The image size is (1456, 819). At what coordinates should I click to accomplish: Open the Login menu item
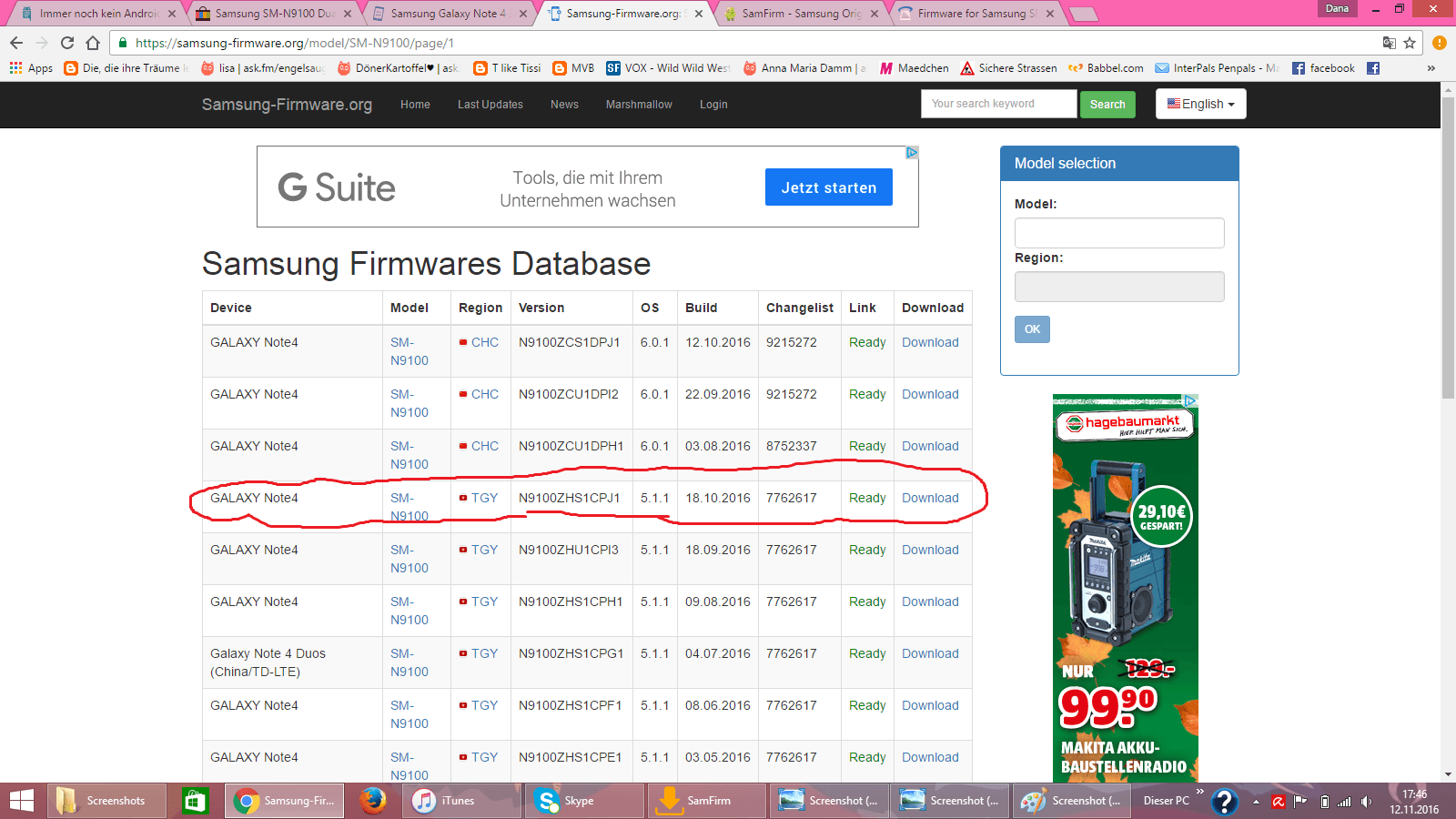pyautogui.click(x=713, y=105)
